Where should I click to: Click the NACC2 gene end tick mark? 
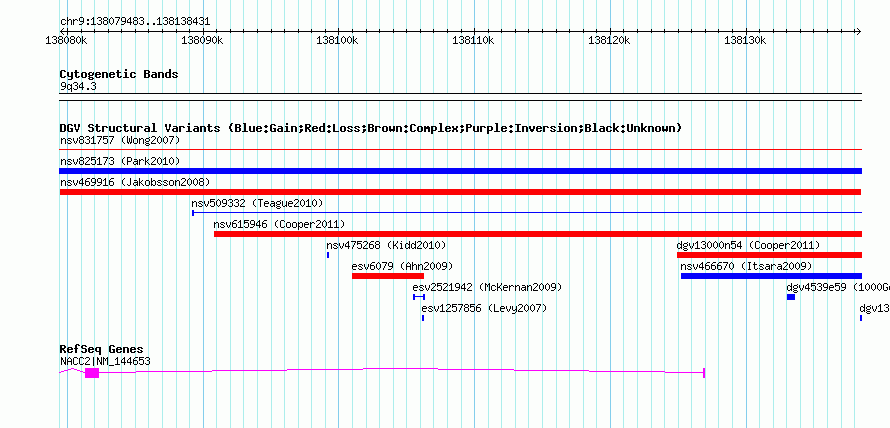coord(704,372)
